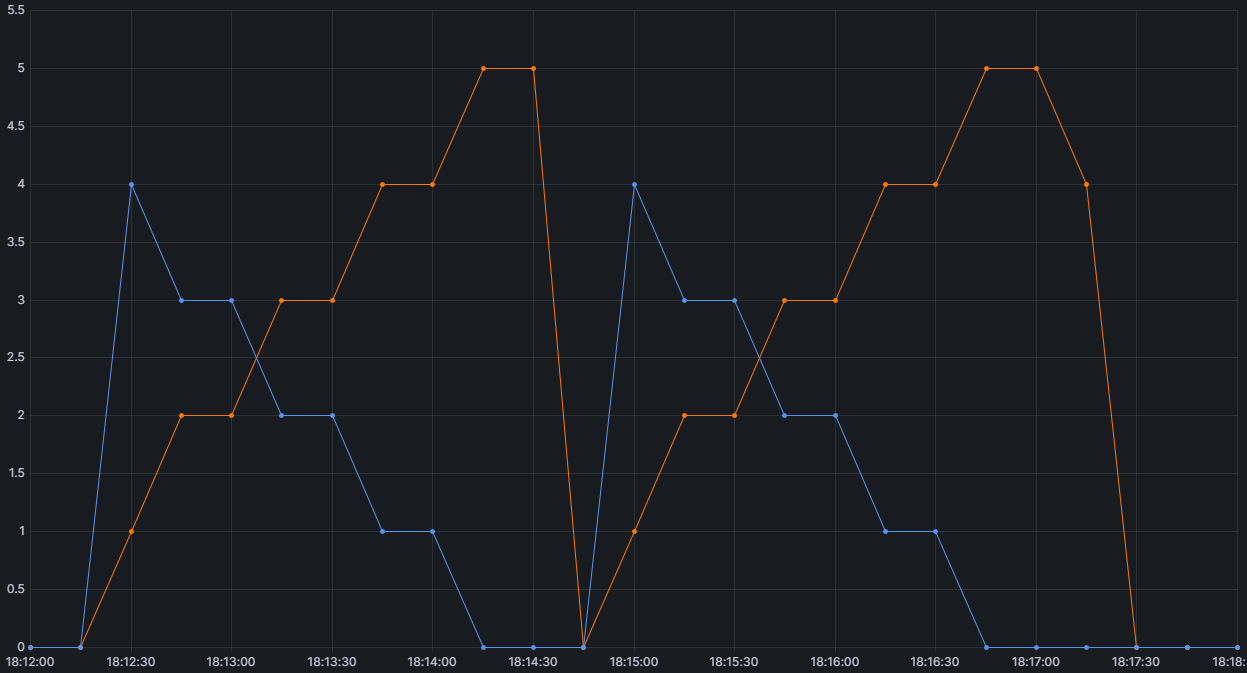Image resolution: width=1247 pixels, height=673 pixels.
Task: Select the 18:14:00 time axis label
Action: (432, 661)
